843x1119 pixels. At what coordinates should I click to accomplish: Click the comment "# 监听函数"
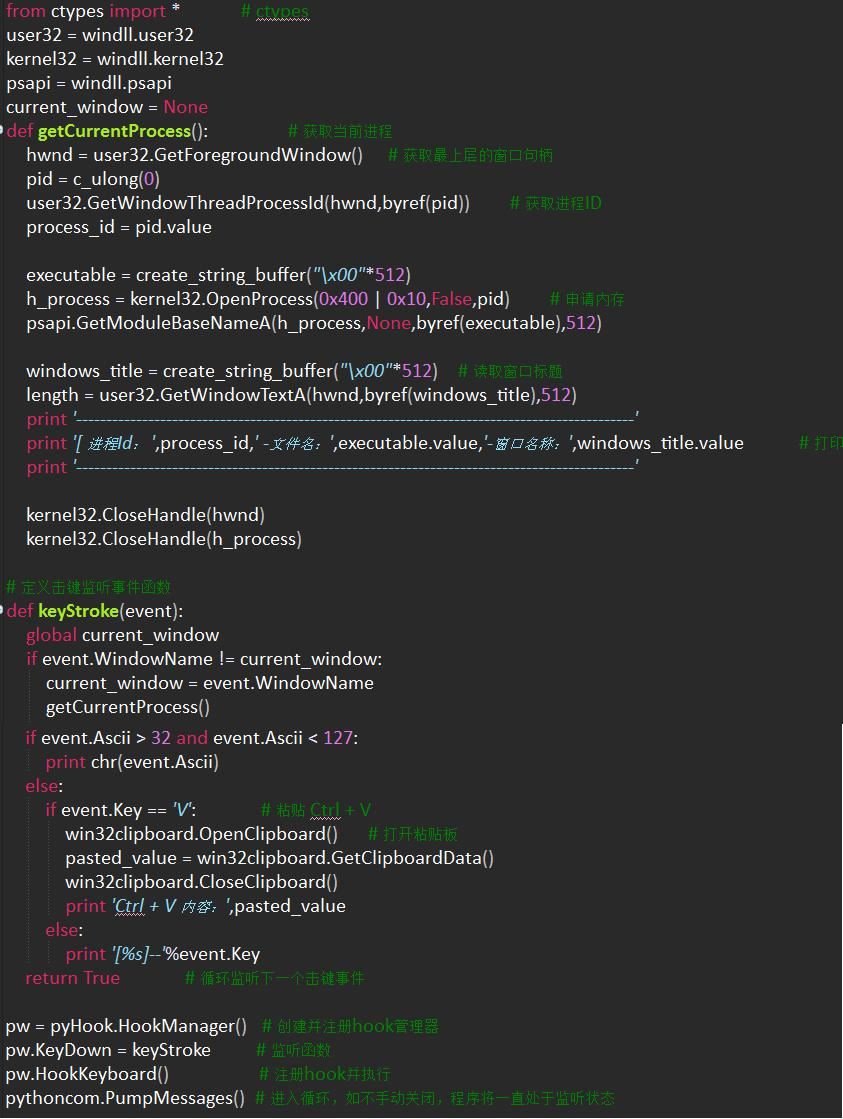pos(293,1050)
